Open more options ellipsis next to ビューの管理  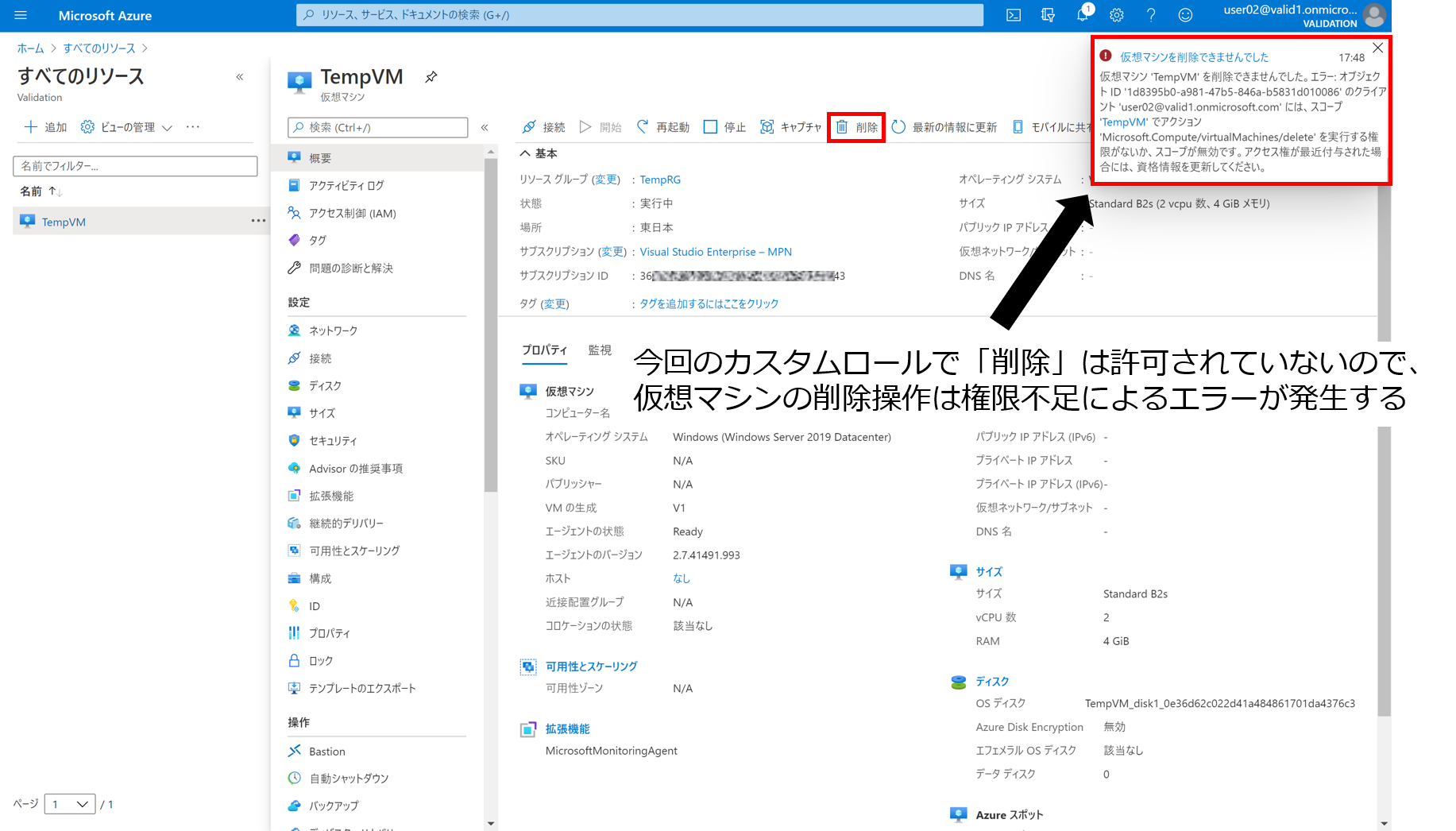[193, 127]
